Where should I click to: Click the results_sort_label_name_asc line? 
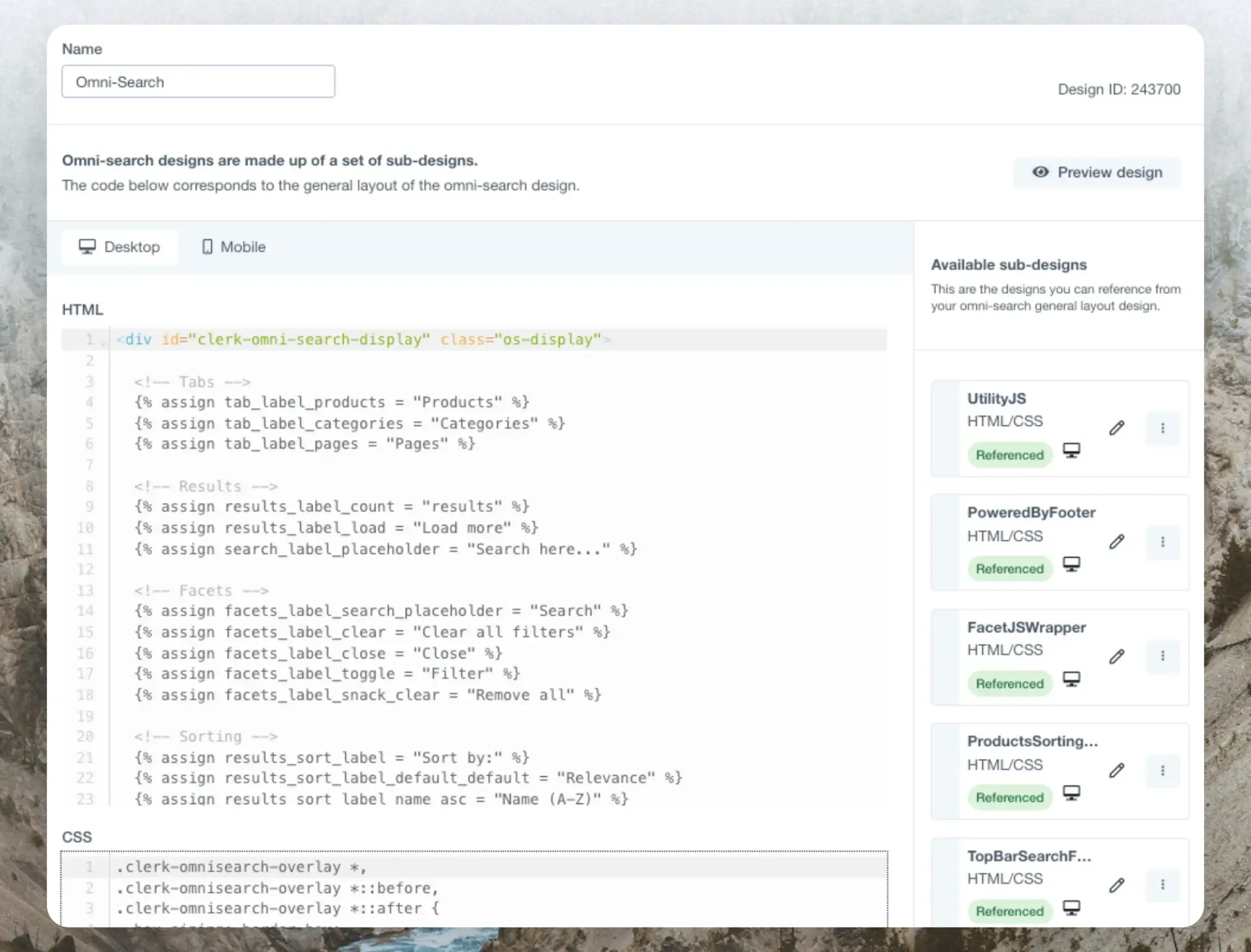pos(381,799)
